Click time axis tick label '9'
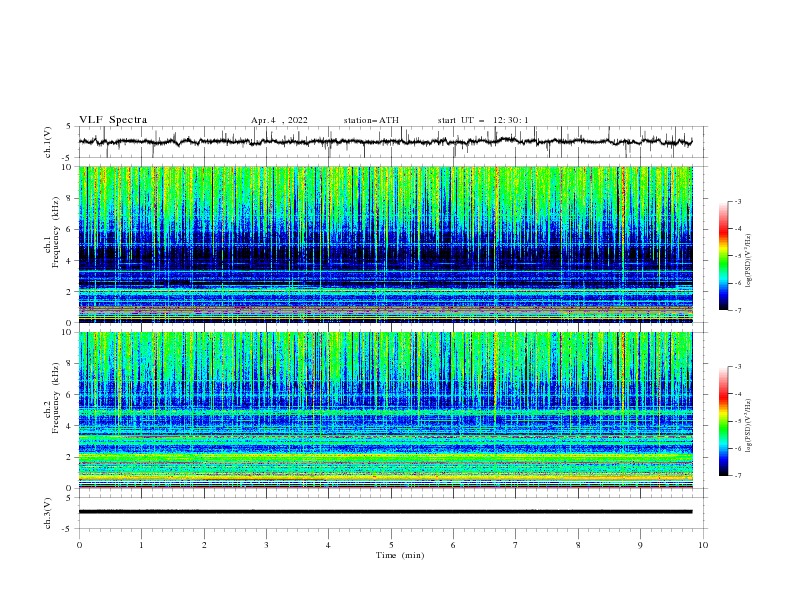792x612 pixels. (x=640, y=545)
